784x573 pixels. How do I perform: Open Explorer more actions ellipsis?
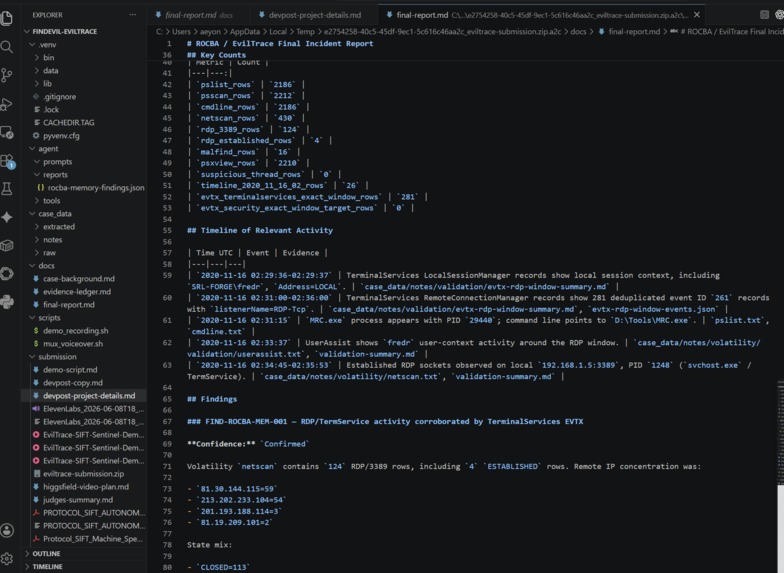132,15
